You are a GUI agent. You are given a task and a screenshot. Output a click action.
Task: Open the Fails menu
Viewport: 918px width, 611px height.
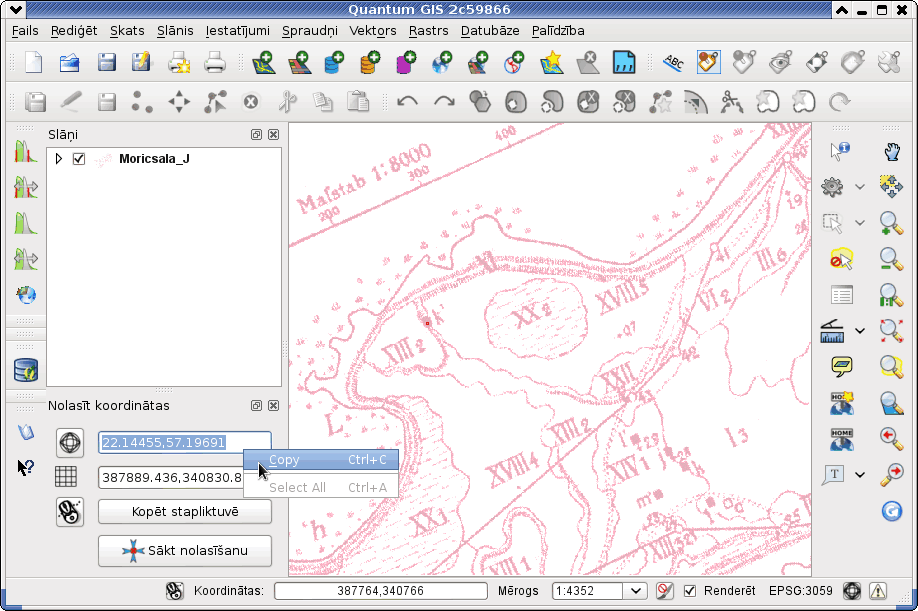pyautogui.click(x=25, y=30)
